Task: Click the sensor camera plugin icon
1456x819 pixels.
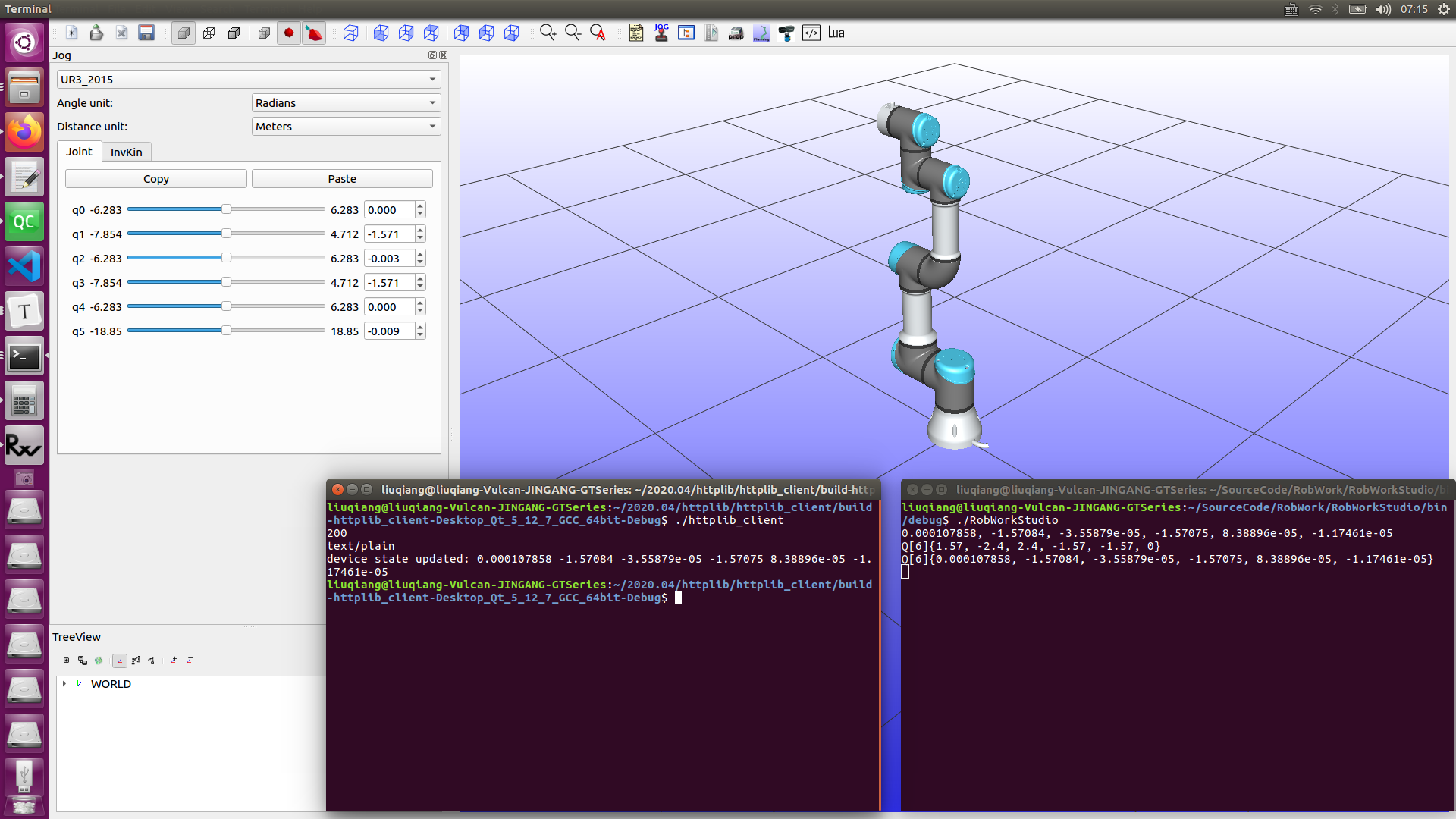Action: pyautogui.click(x=786, y=33)
